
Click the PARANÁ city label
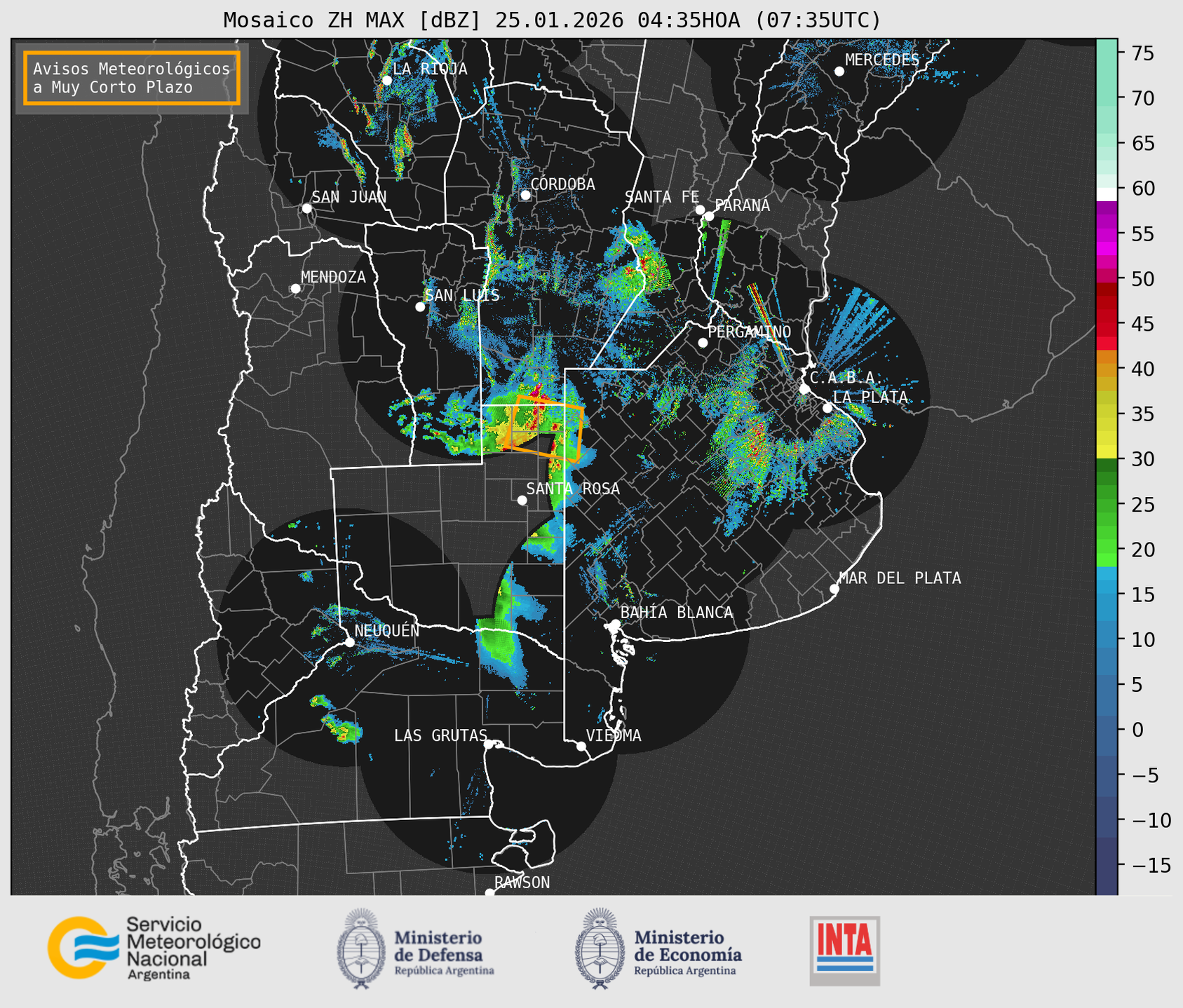pyautogui.click(x=742, y=205)
